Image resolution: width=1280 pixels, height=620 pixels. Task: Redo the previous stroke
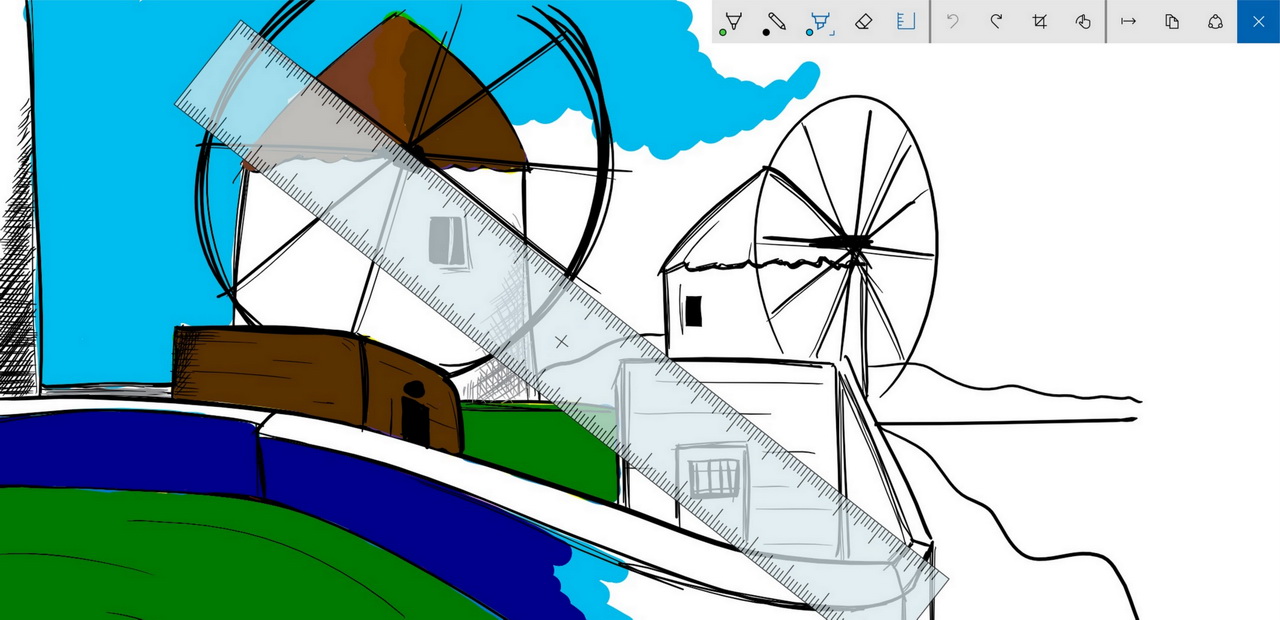[x=996, y=21]
